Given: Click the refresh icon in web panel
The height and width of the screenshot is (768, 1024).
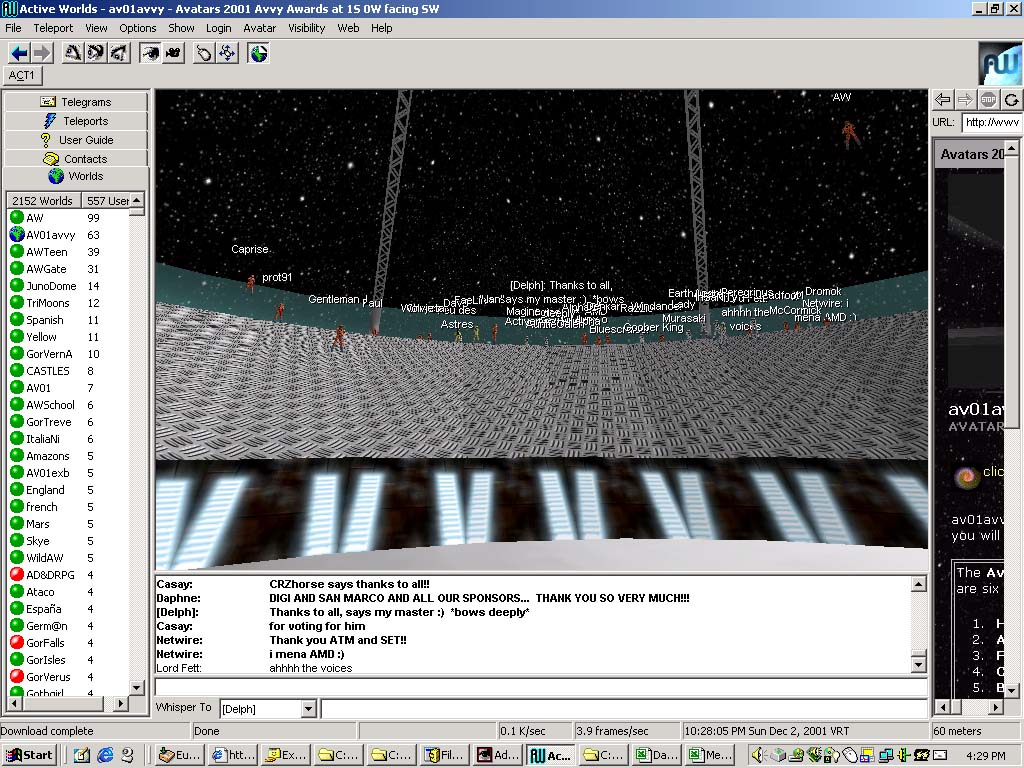Looking at the screenshot, I should click(x=1012, y=99).
